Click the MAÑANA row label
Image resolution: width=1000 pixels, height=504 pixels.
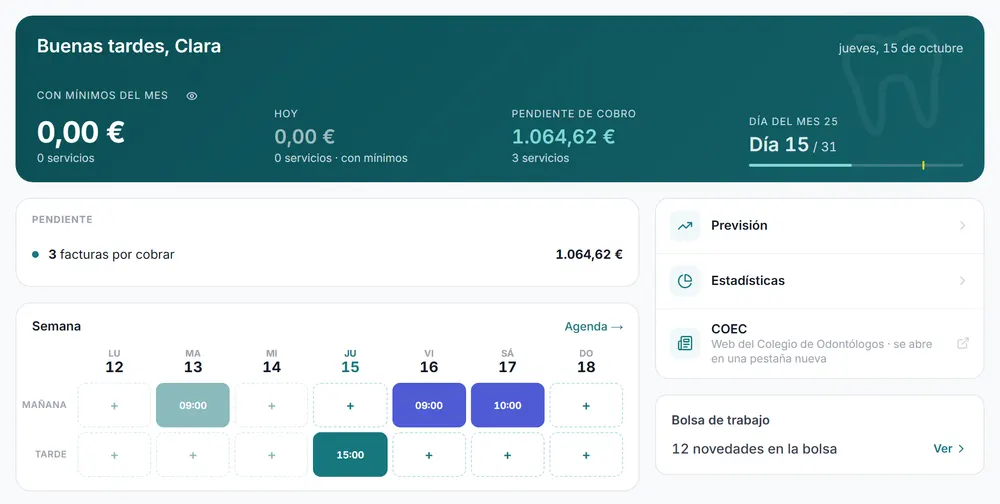pos(44,404)
